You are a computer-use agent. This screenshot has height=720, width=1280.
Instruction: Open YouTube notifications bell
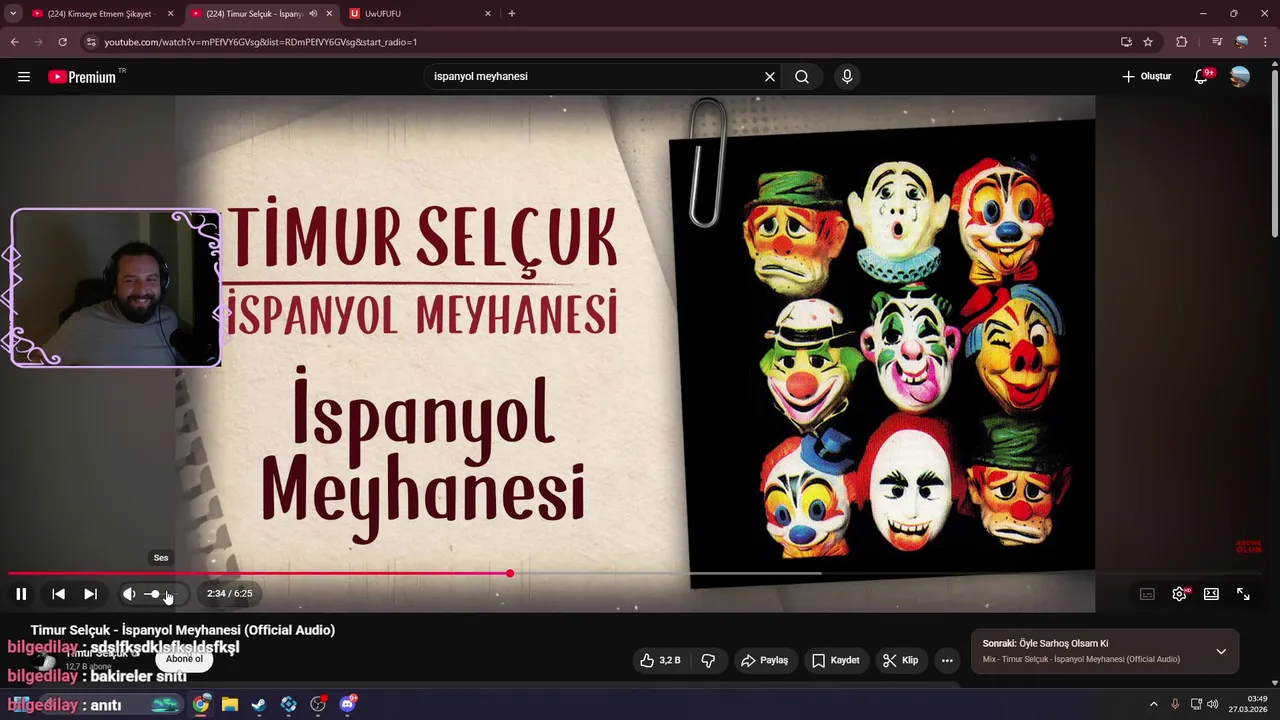coord(1201,77)
